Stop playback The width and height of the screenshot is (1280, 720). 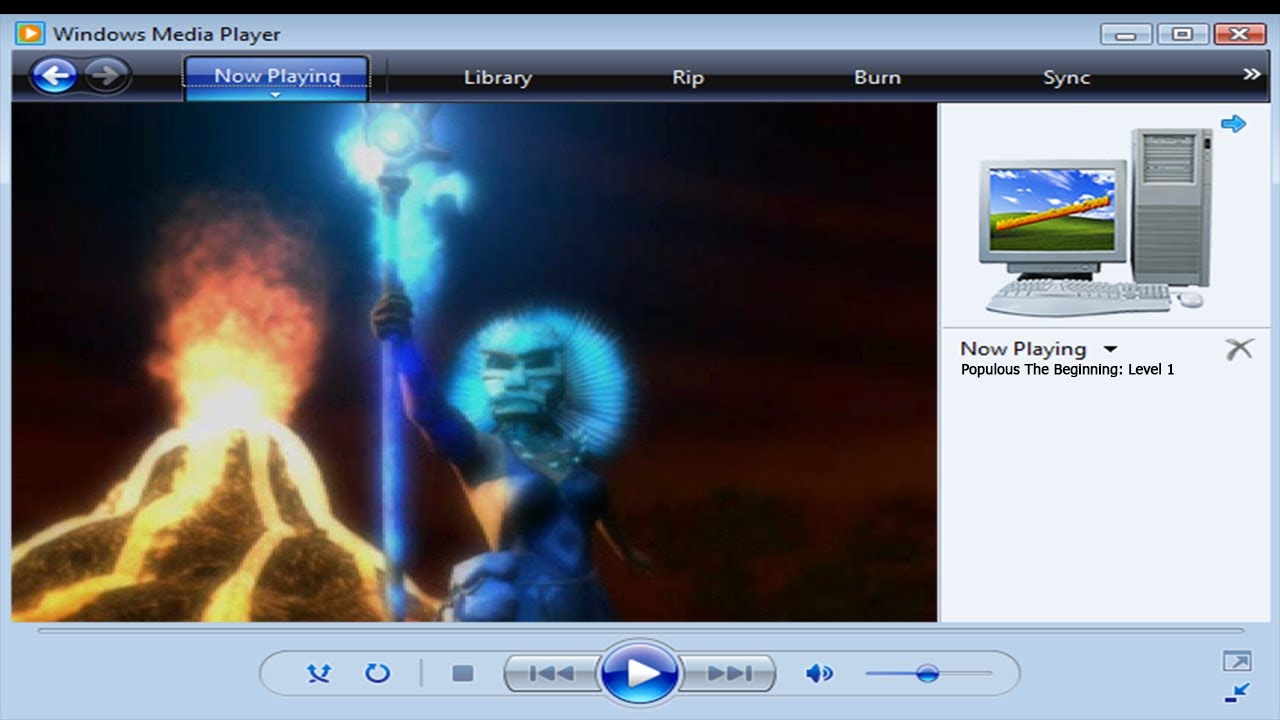pos(462,673)
